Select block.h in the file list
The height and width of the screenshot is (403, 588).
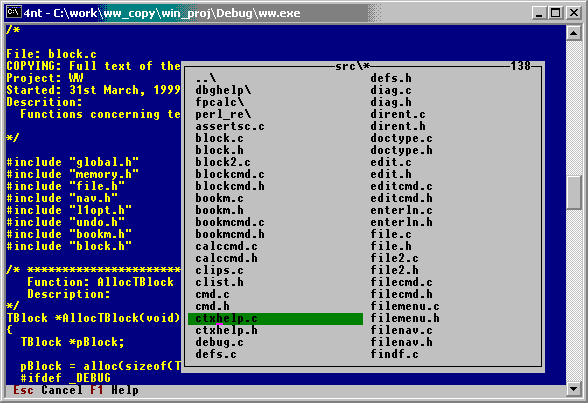click(x=219, y=150)
